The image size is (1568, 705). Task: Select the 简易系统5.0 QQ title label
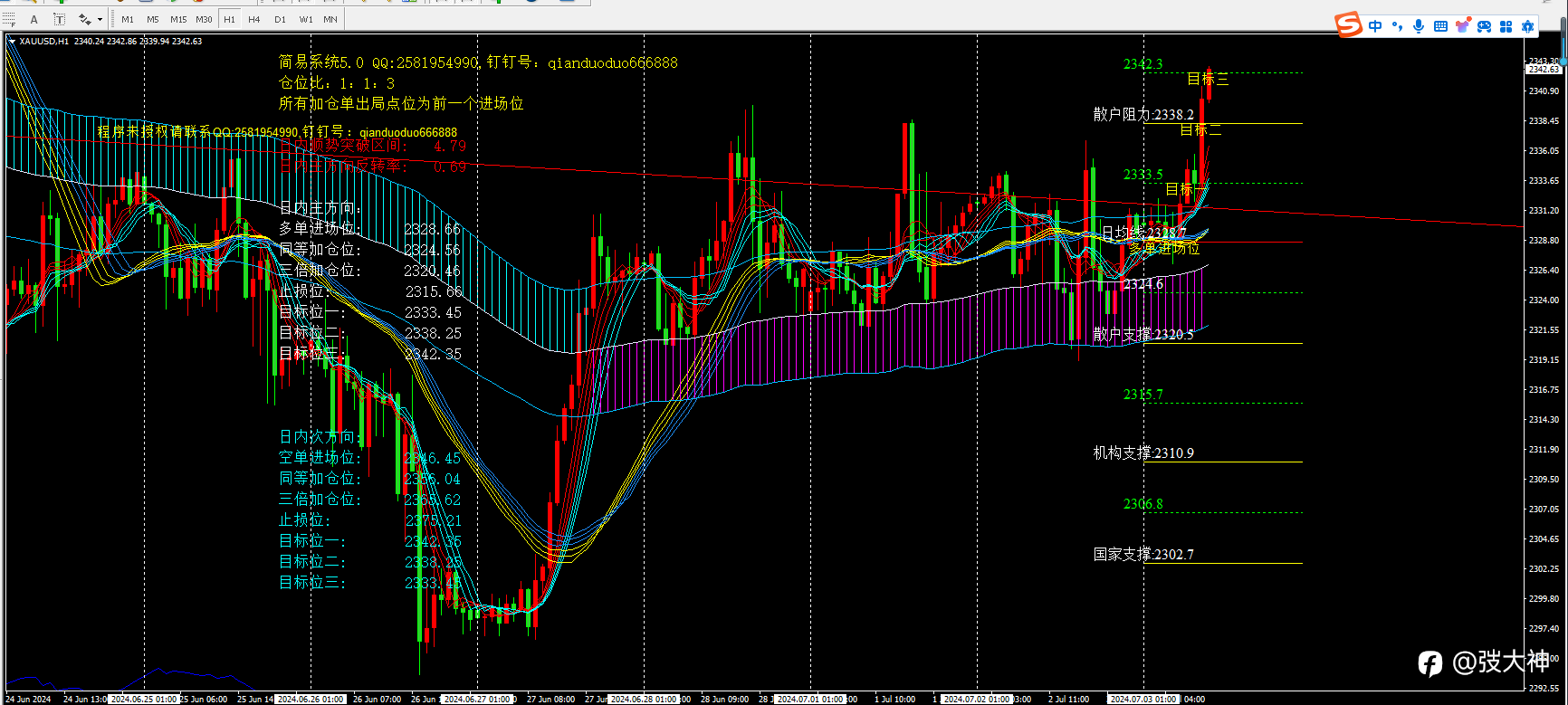[x=478, y=62]
